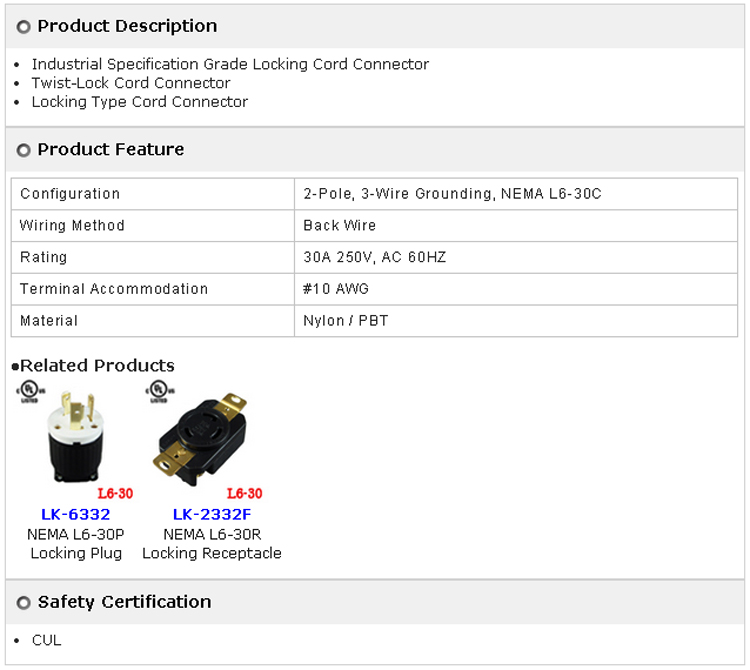Click the Safety Certification section header
This screenshot has height=670, width=750.
tap(124, 602)
